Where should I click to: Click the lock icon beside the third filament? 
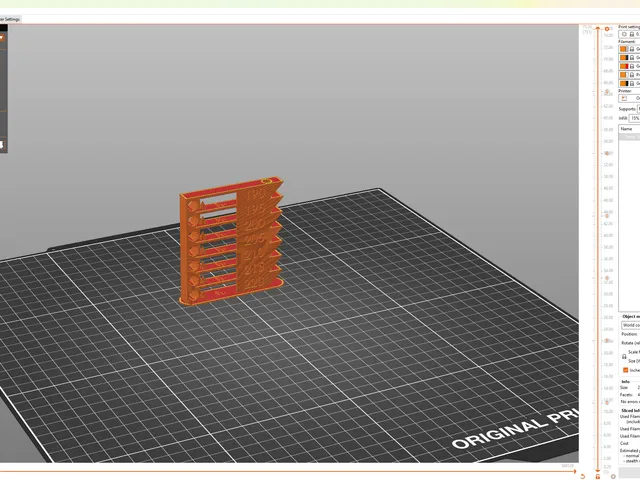(x=632, y=66)
